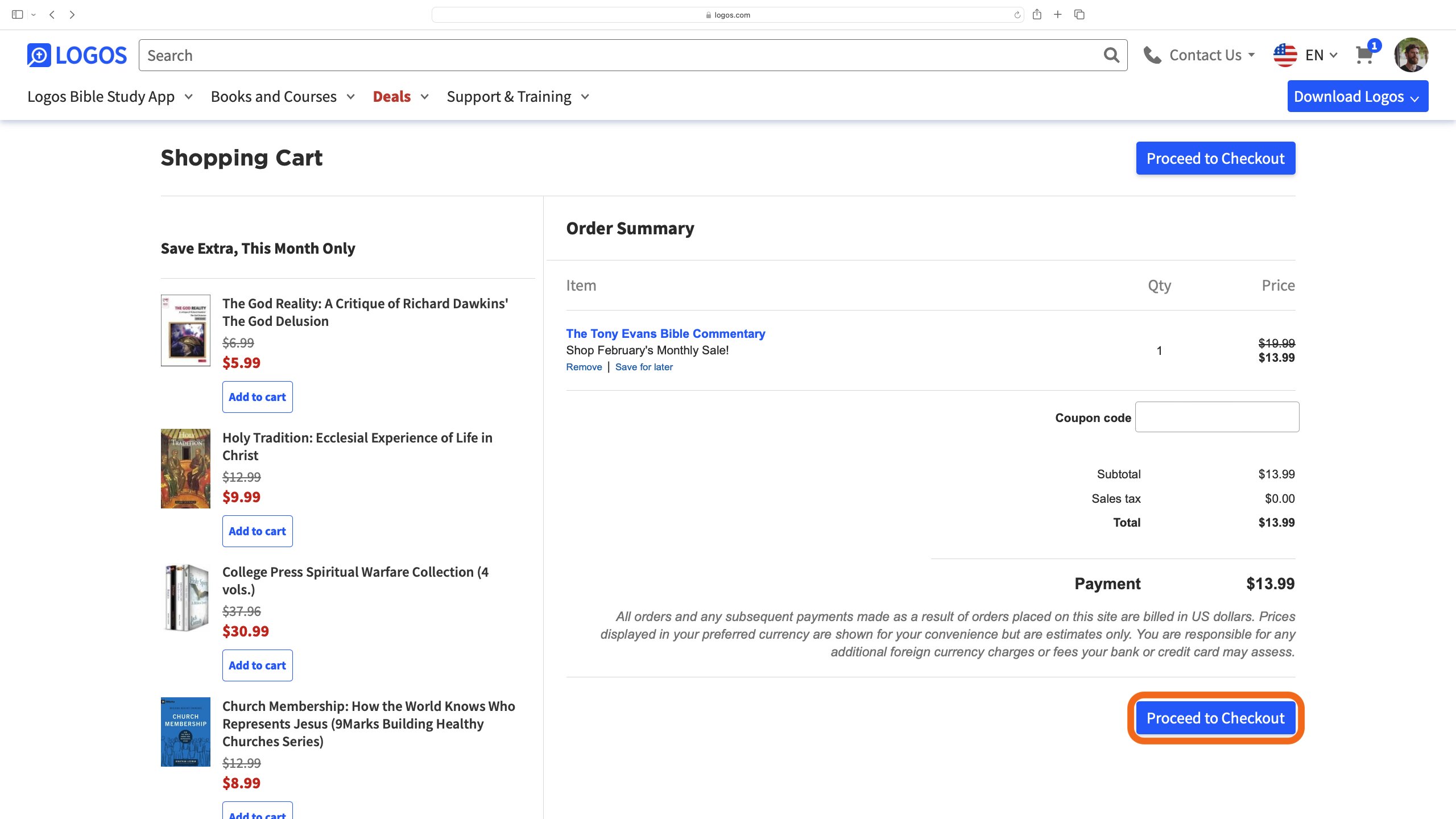Image resolution: width=1456 pixels, height=819 pixels.
Task: Open a new tab with plus icon
Action: point(1057,15)
